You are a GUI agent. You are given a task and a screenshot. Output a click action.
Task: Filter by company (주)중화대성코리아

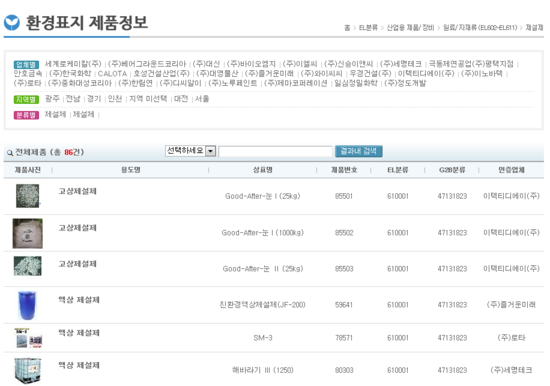pyautogui.click(x=80, y=83)
